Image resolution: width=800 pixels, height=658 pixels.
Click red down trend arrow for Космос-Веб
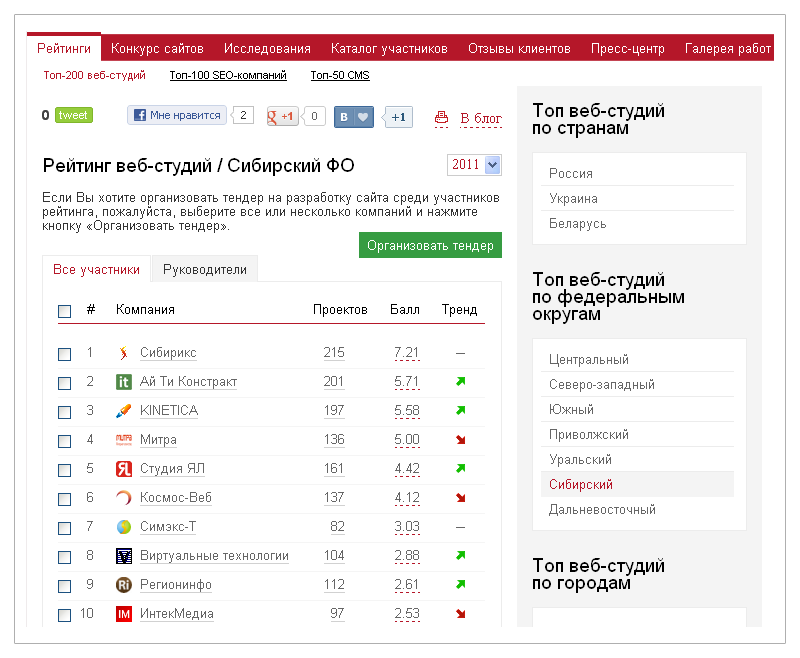[461, 498]
